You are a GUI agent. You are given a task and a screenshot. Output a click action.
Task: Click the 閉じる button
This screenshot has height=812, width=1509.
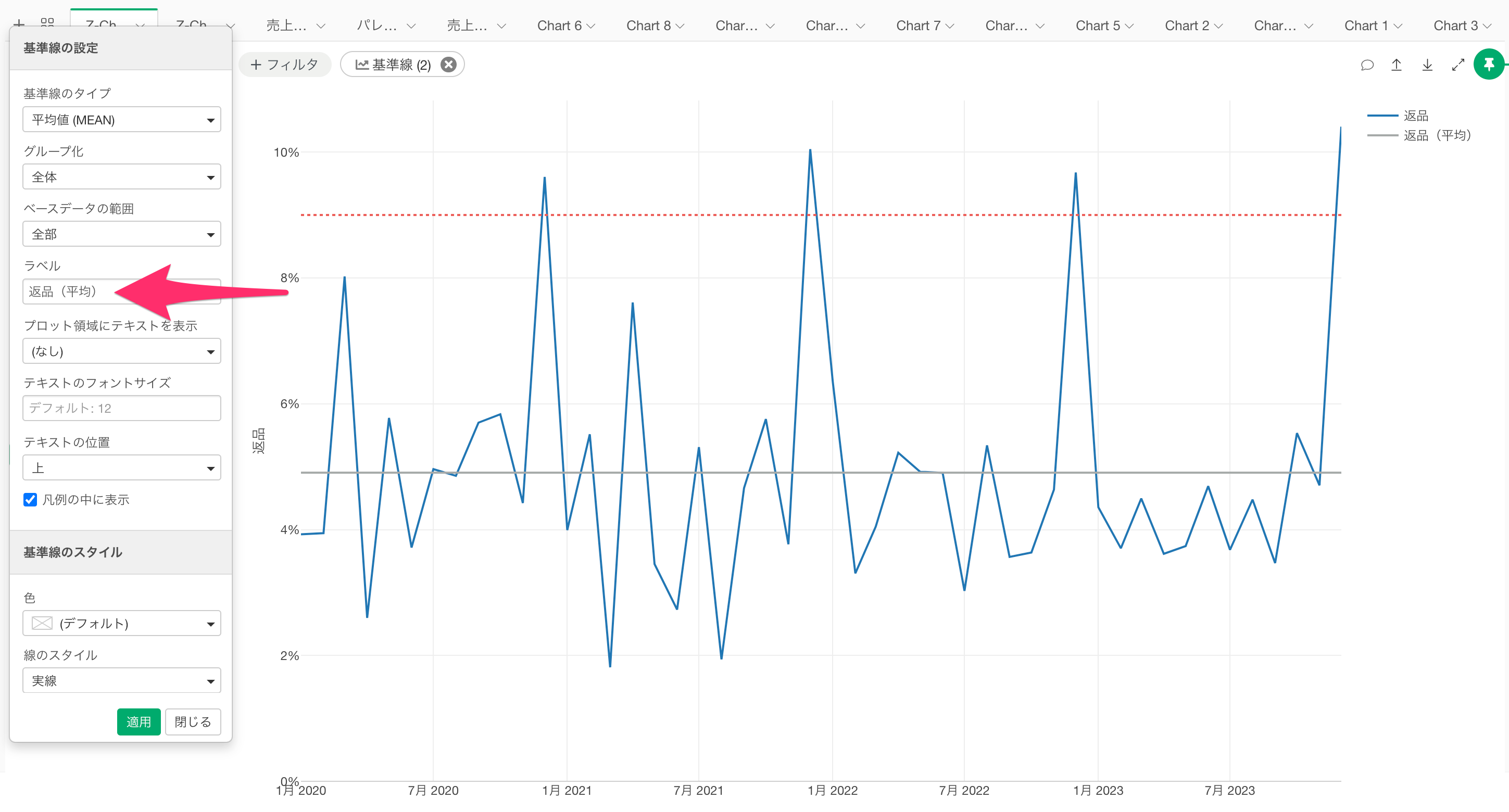193,721
